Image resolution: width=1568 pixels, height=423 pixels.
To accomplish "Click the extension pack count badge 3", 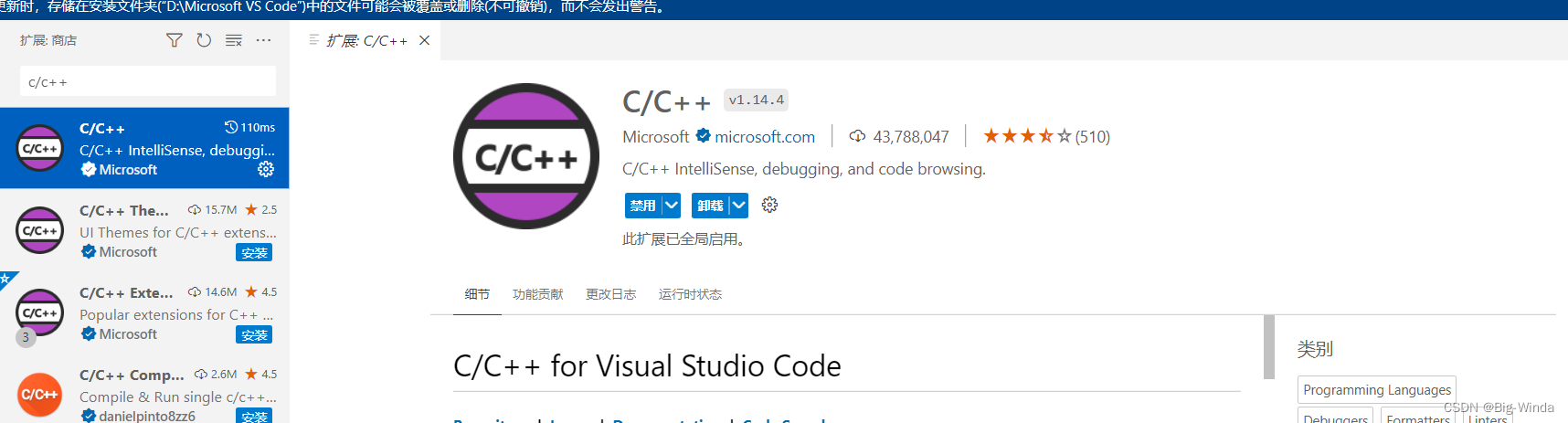I will pos(26,337).
